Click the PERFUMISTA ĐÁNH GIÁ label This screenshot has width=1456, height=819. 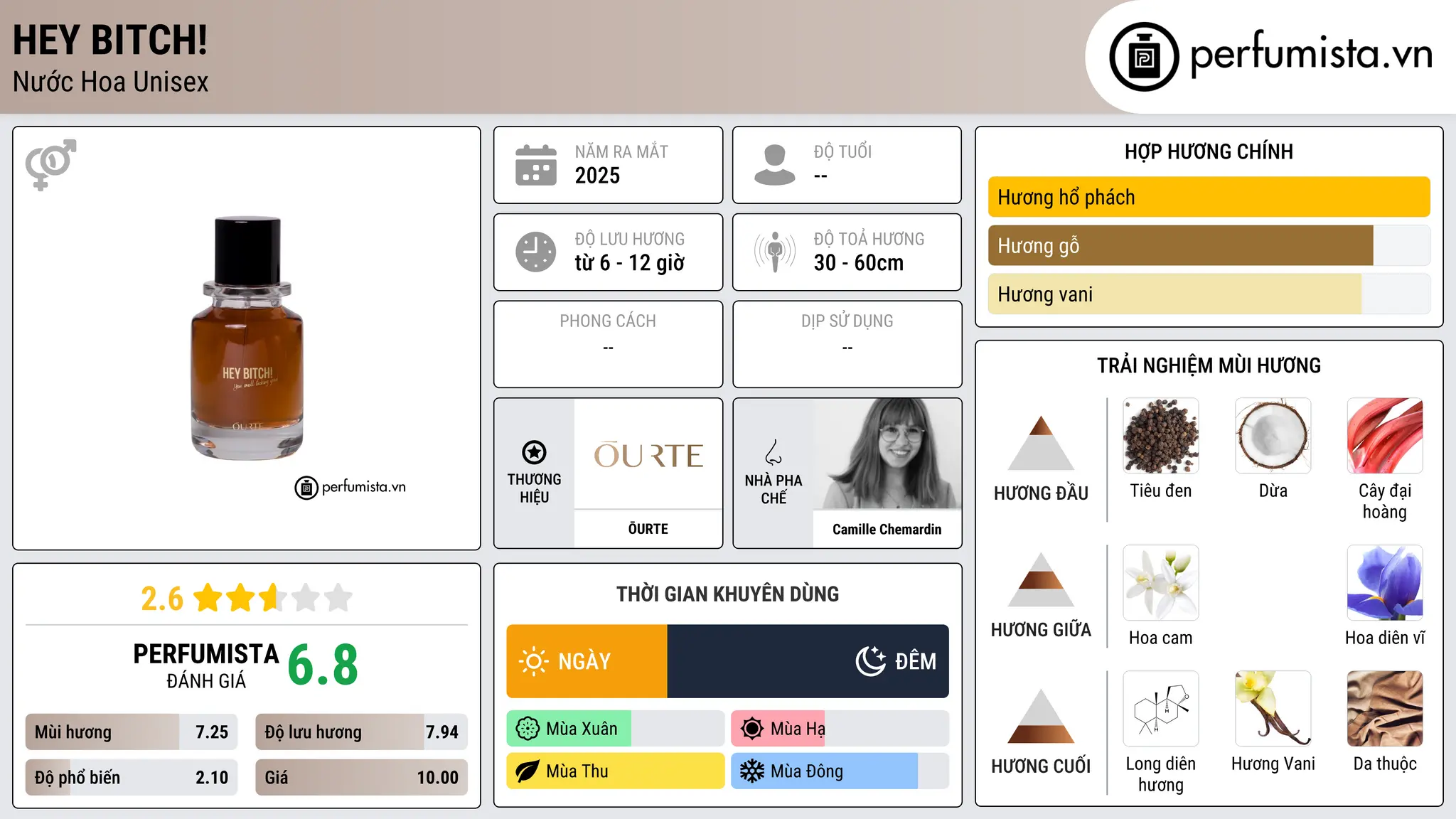tap(206, 665)
